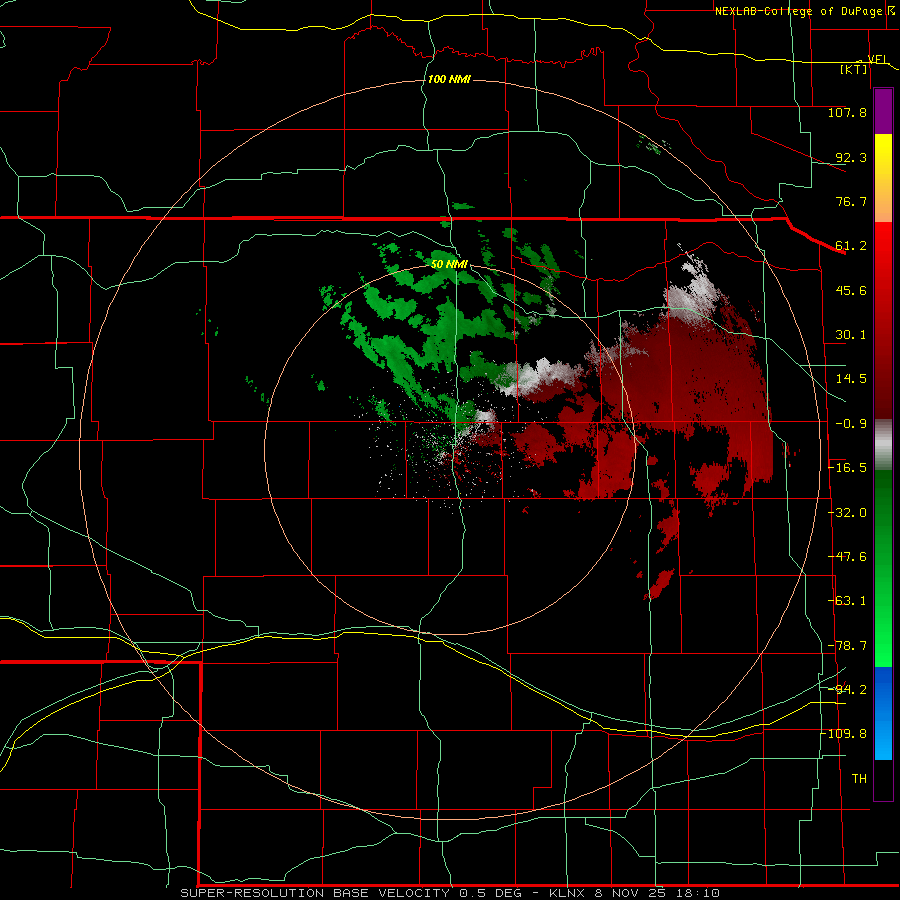Select the red segment of the velocity color bar

[883, 320]
